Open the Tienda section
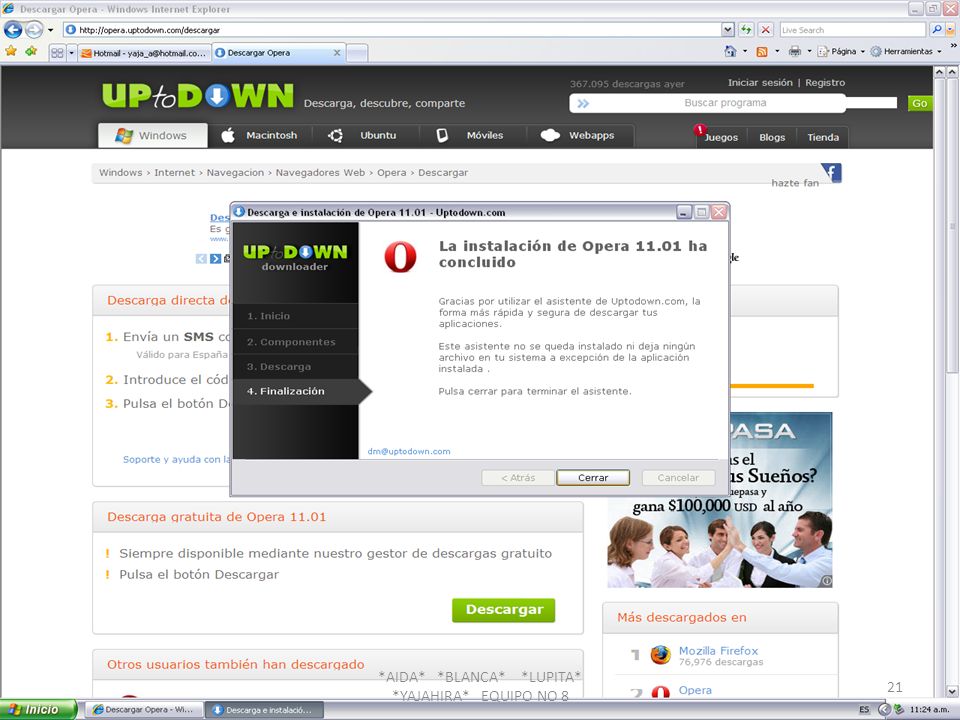The height and width of the screenshot is (720, 960). (823, 137)
